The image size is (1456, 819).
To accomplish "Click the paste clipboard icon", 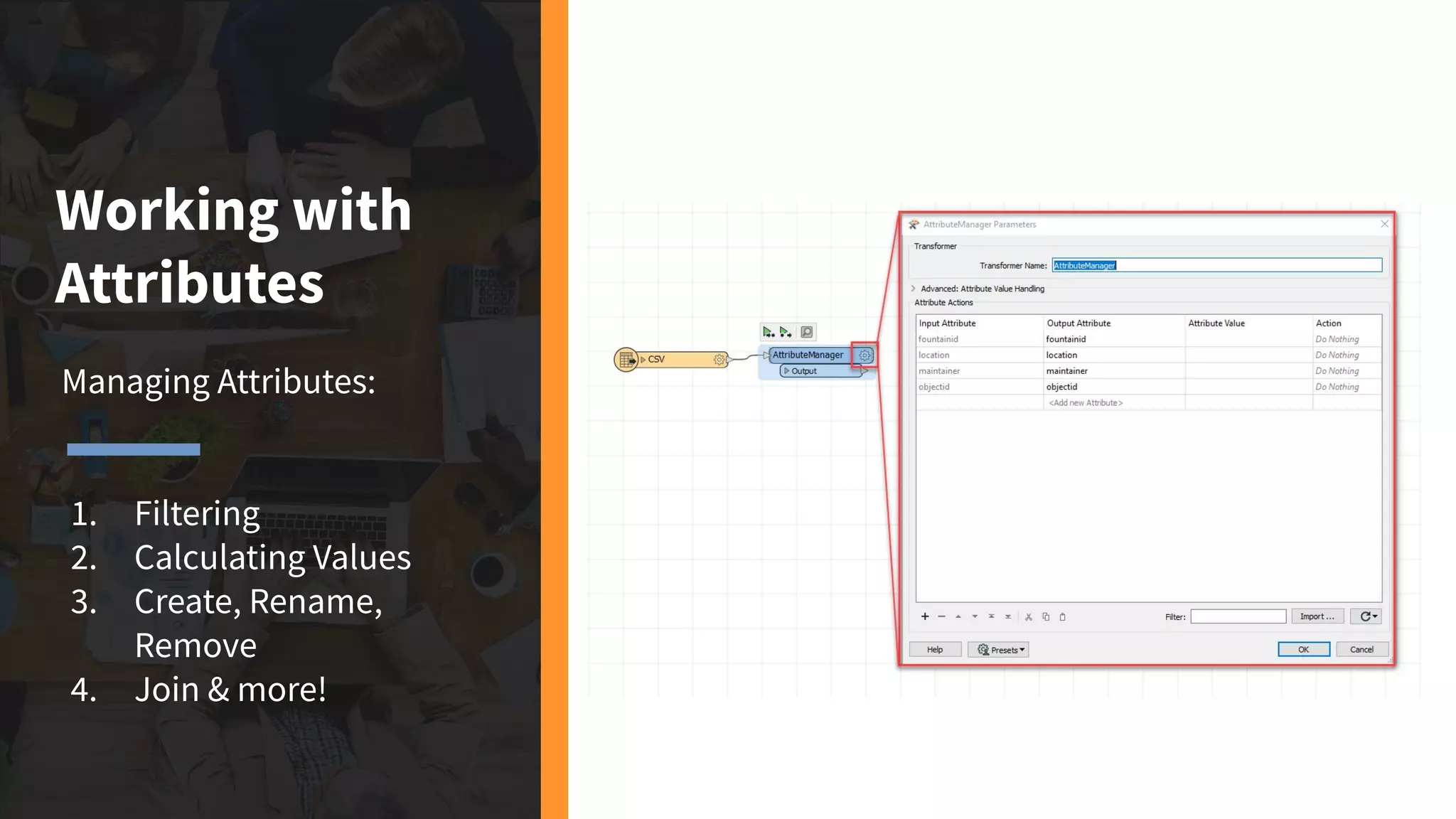I will click(1063, 616).
